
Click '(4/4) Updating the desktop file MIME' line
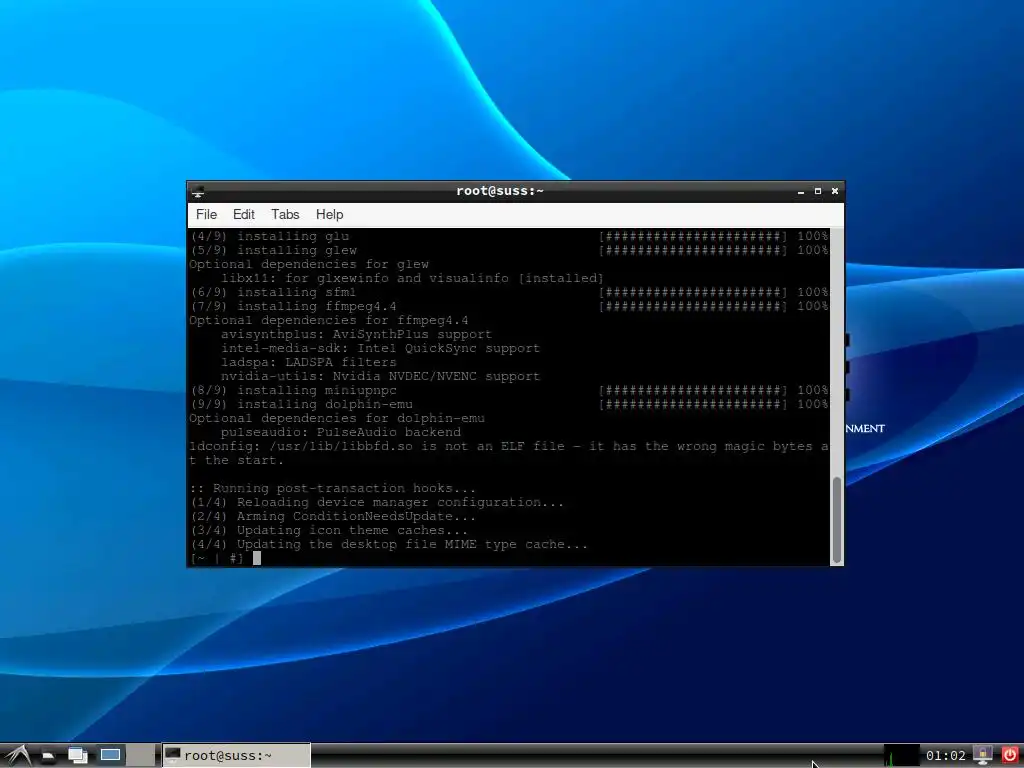(x=389, y=545)
